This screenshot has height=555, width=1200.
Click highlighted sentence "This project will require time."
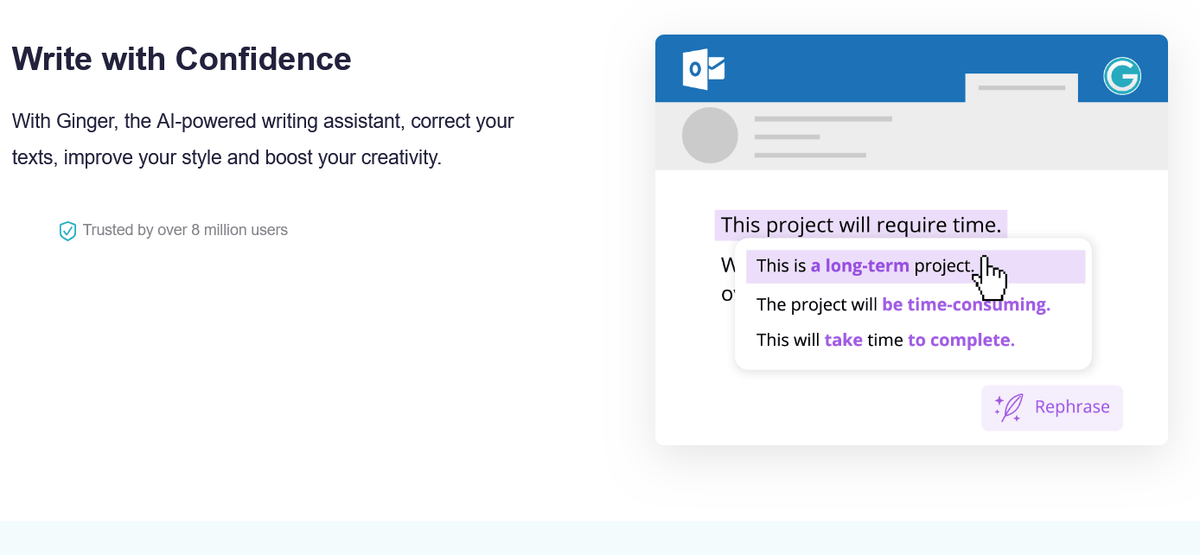[860, 225]
